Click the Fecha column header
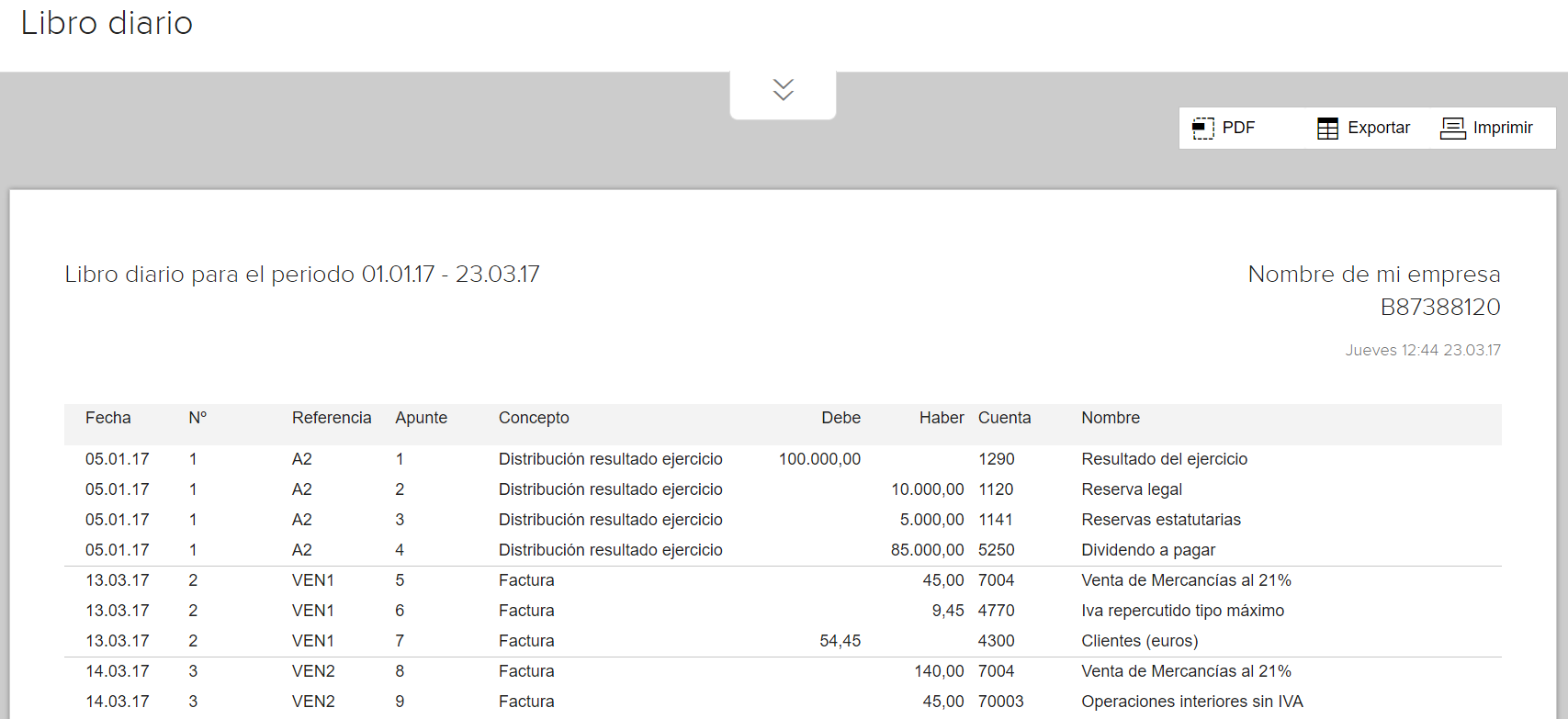The image size is (1568, 719). click(x=108, y=418)
